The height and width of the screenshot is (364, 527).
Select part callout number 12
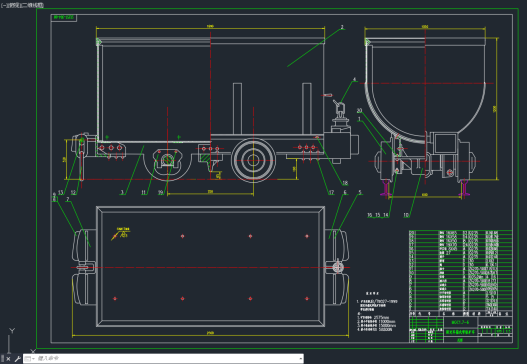point(73,193)
